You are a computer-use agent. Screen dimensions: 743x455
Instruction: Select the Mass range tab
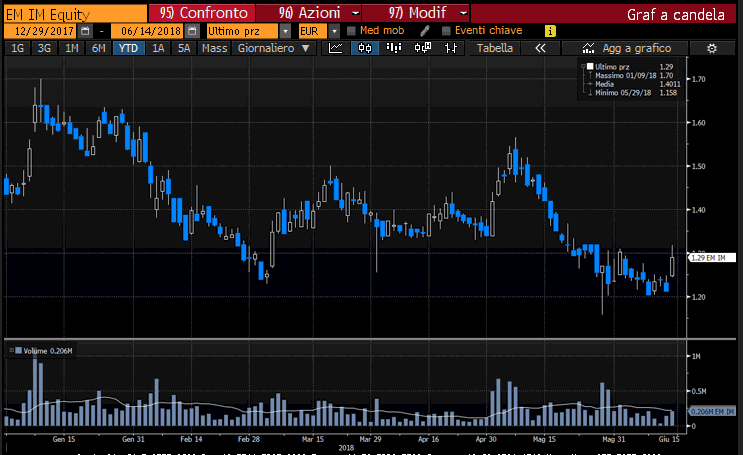point(214,48)
